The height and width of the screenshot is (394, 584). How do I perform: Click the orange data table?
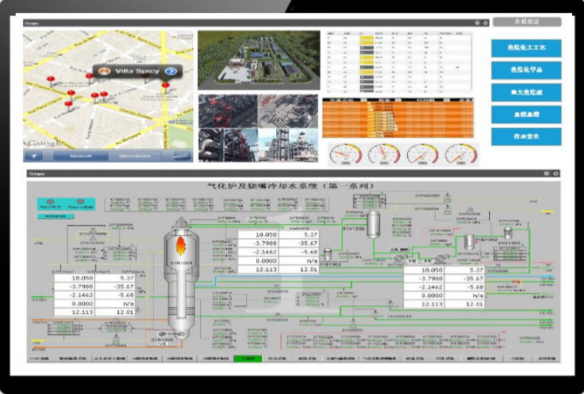398,118
